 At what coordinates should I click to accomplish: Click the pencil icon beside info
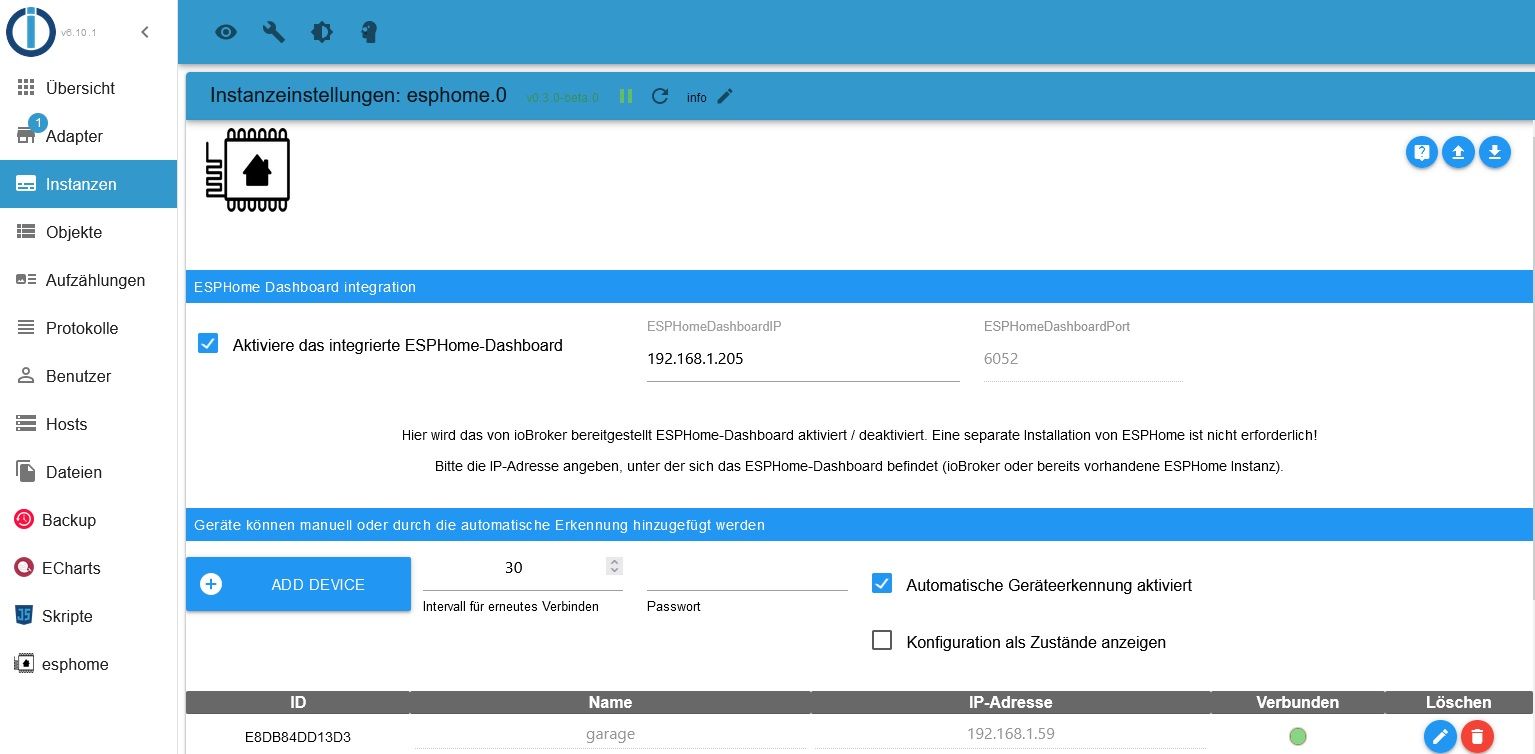tap(725, 96)
